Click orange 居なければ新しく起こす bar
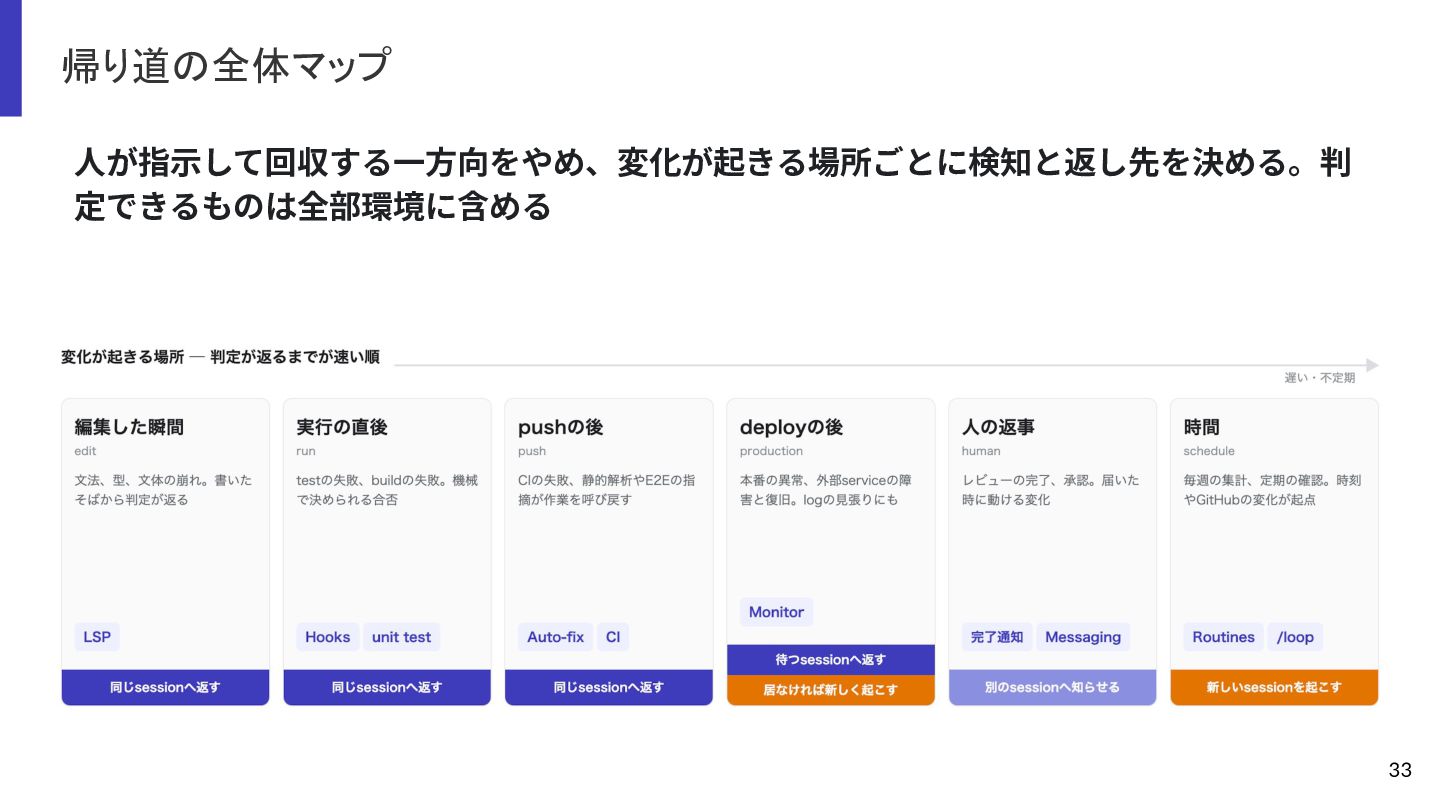 click(x=831, y=690)
